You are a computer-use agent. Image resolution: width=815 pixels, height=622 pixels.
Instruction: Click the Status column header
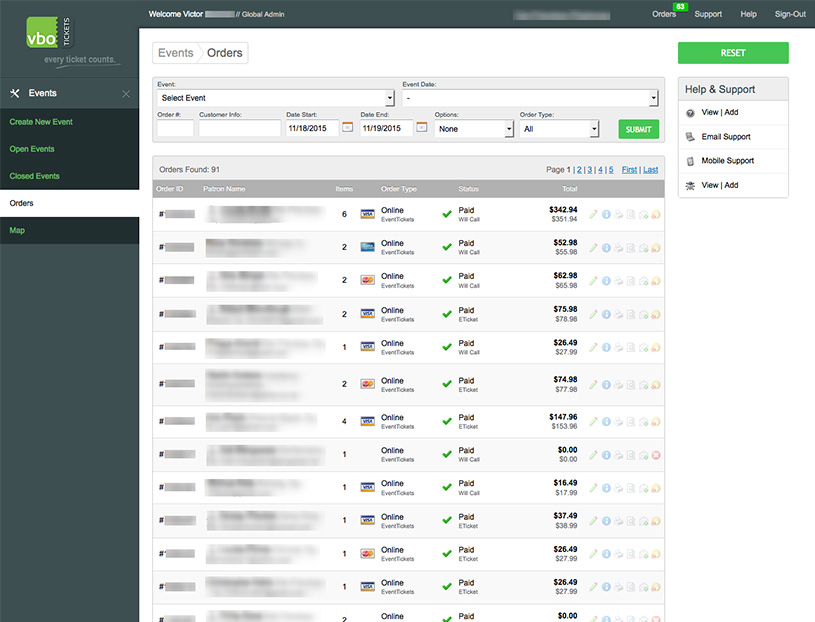[468, 189]
